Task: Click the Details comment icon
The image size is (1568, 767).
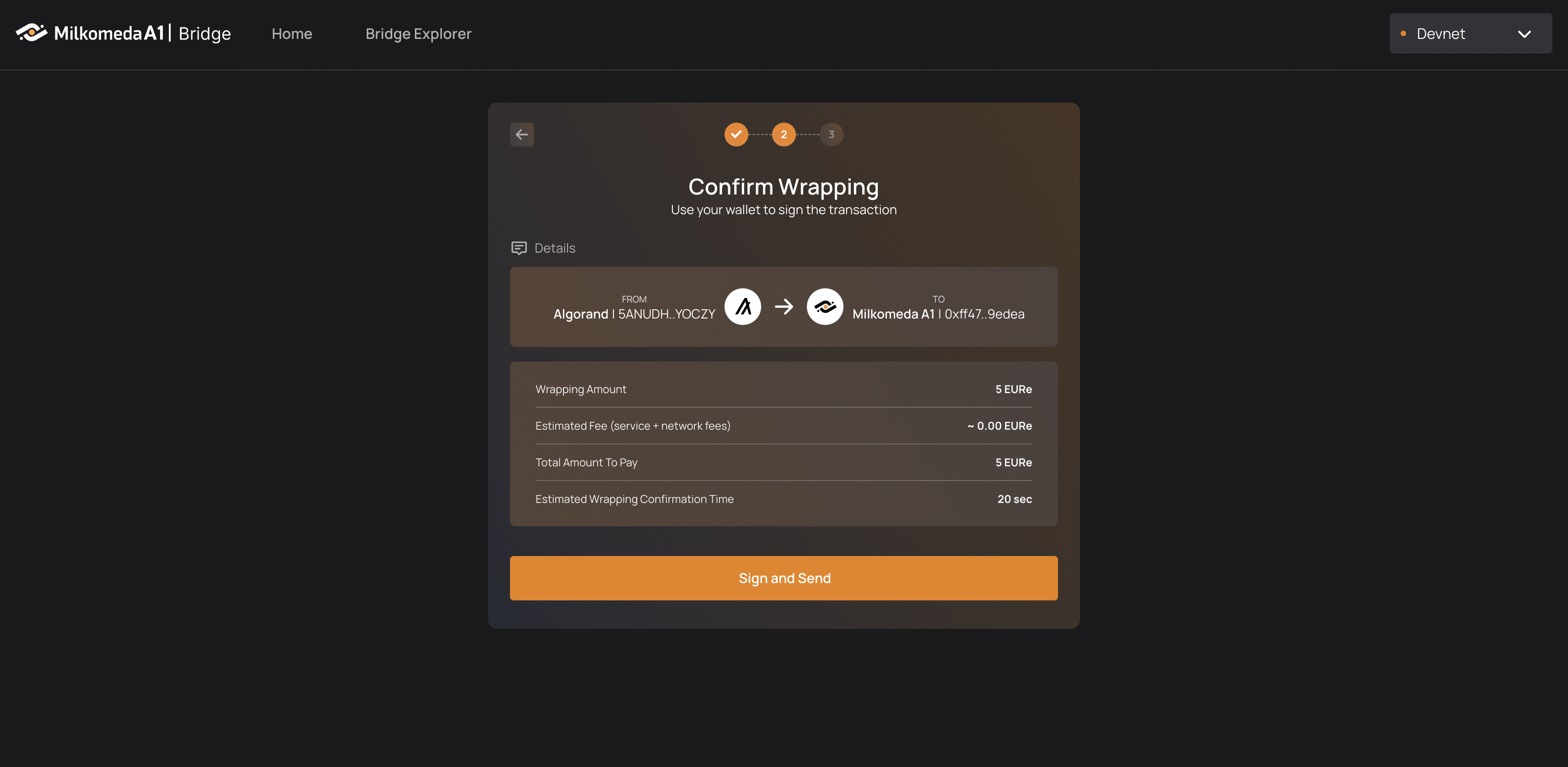Action: 519,248
